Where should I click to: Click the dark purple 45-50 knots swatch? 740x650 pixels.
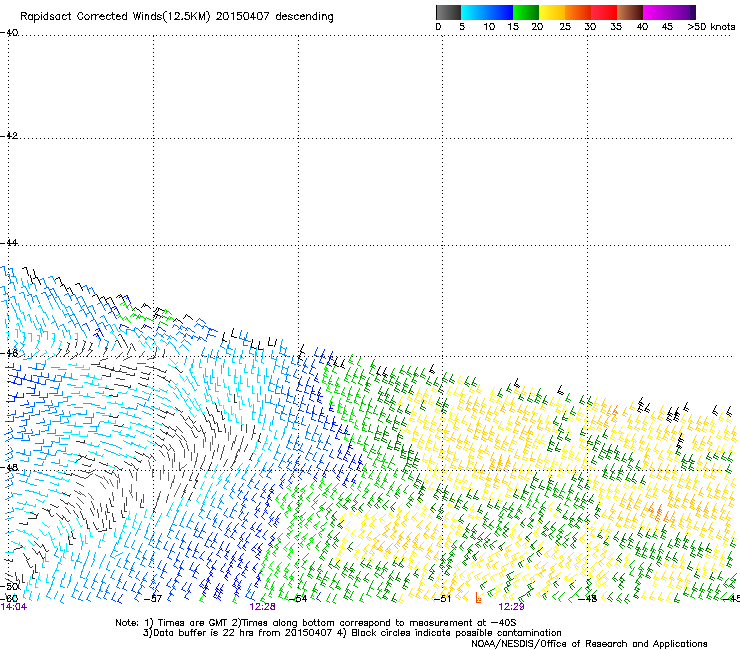coord(682,12)
